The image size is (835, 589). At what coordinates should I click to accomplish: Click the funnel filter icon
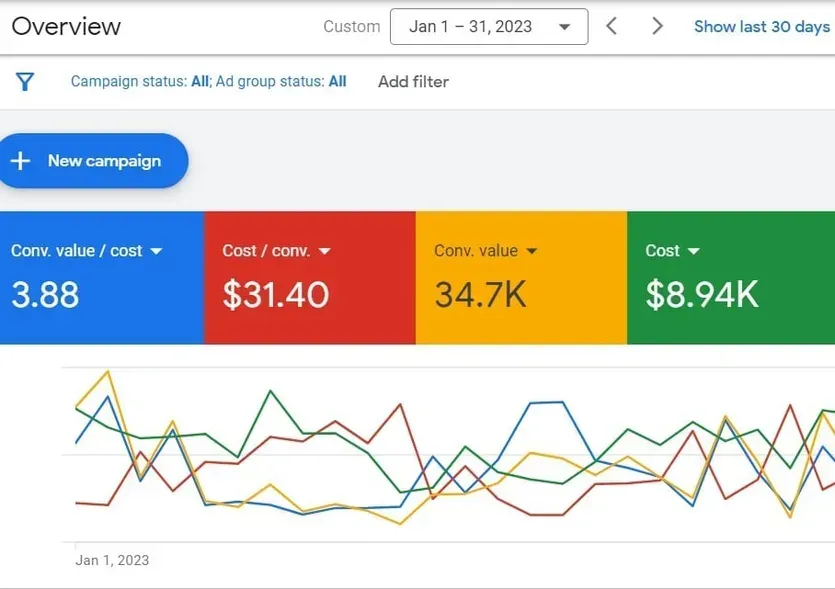(25, 81)
